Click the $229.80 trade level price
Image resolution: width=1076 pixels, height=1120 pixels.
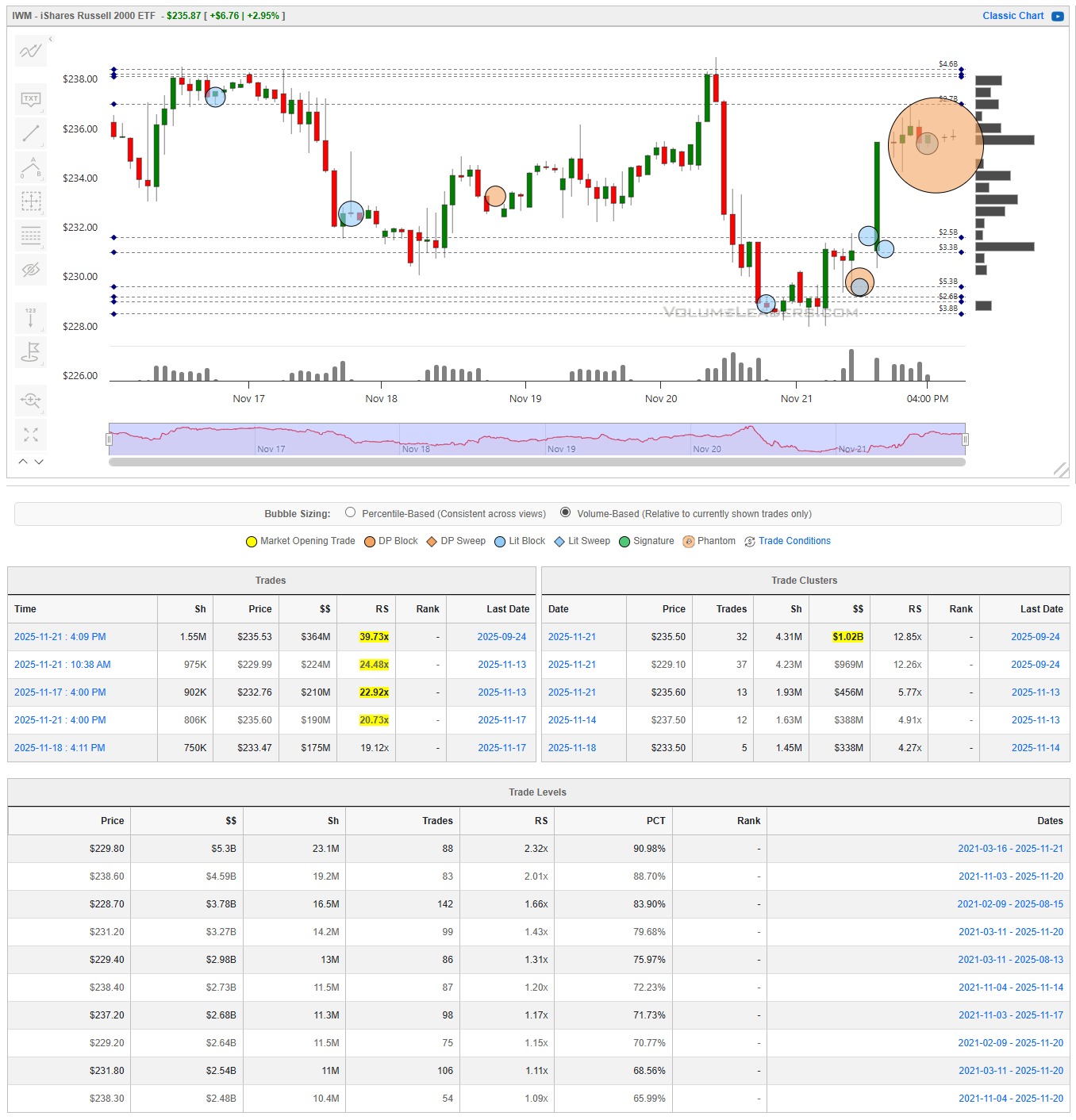(106, 849)
